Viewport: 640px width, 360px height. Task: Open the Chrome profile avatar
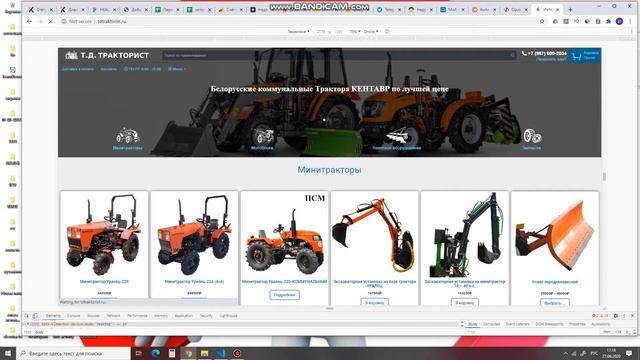tap(619, 21)
